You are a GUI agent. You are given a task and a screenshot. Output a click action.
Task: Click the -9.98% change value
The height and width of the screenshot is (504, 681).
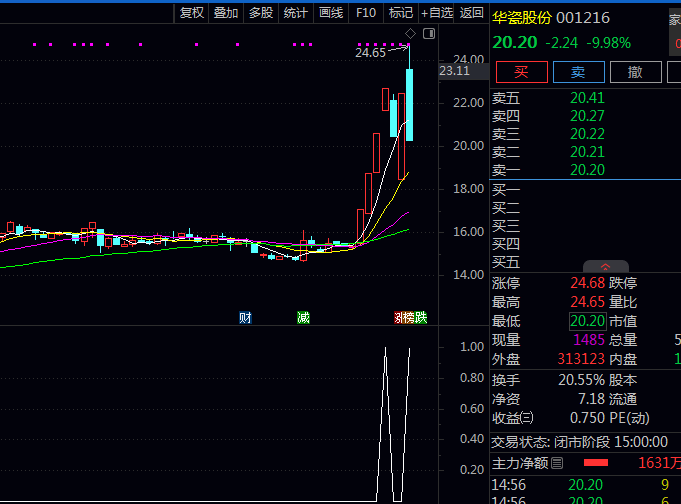pos(608,43)
